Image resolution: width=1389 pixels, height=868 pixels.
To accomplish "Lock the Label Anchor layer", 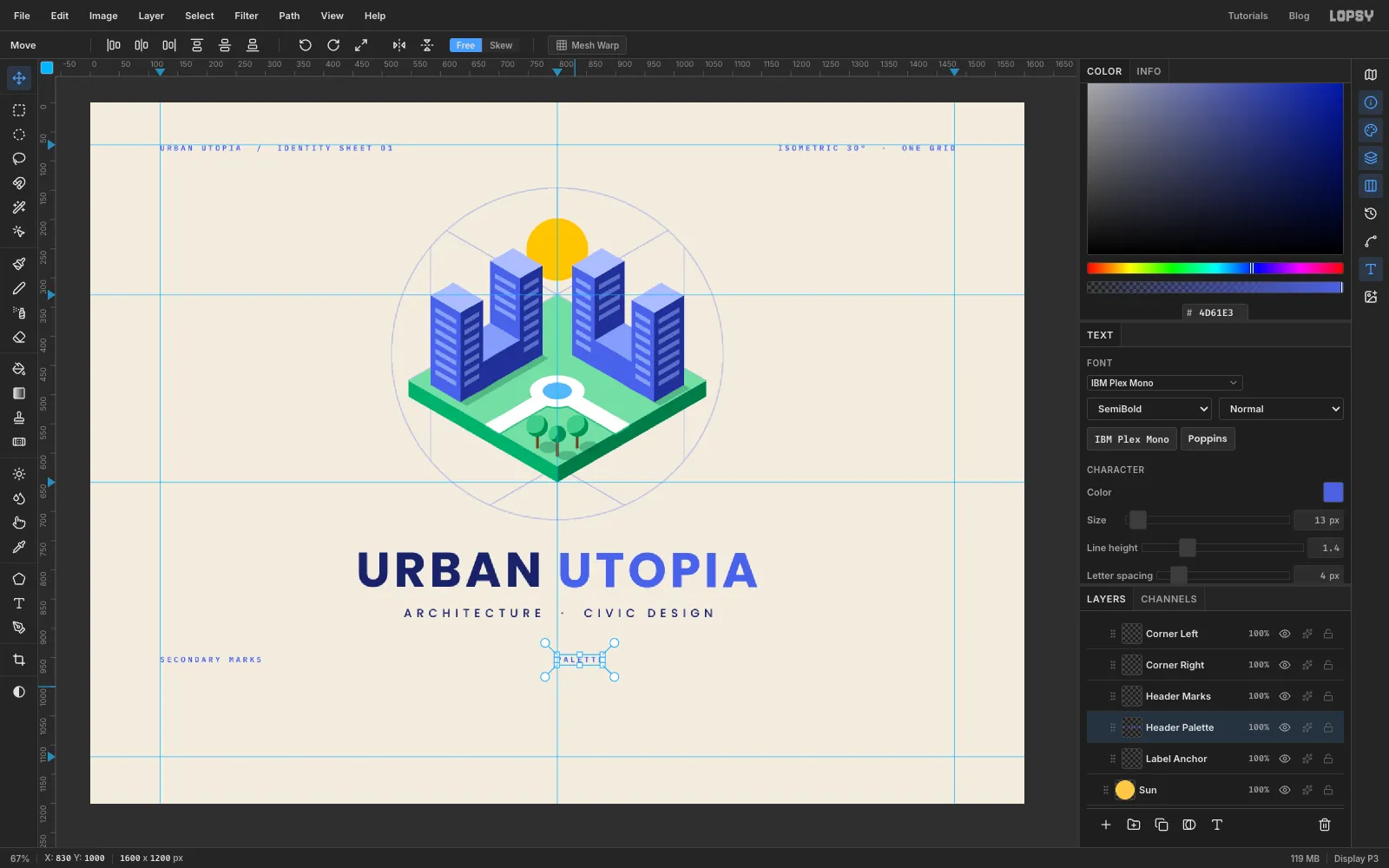I will pyautogui.click(x=1328, y=759).
